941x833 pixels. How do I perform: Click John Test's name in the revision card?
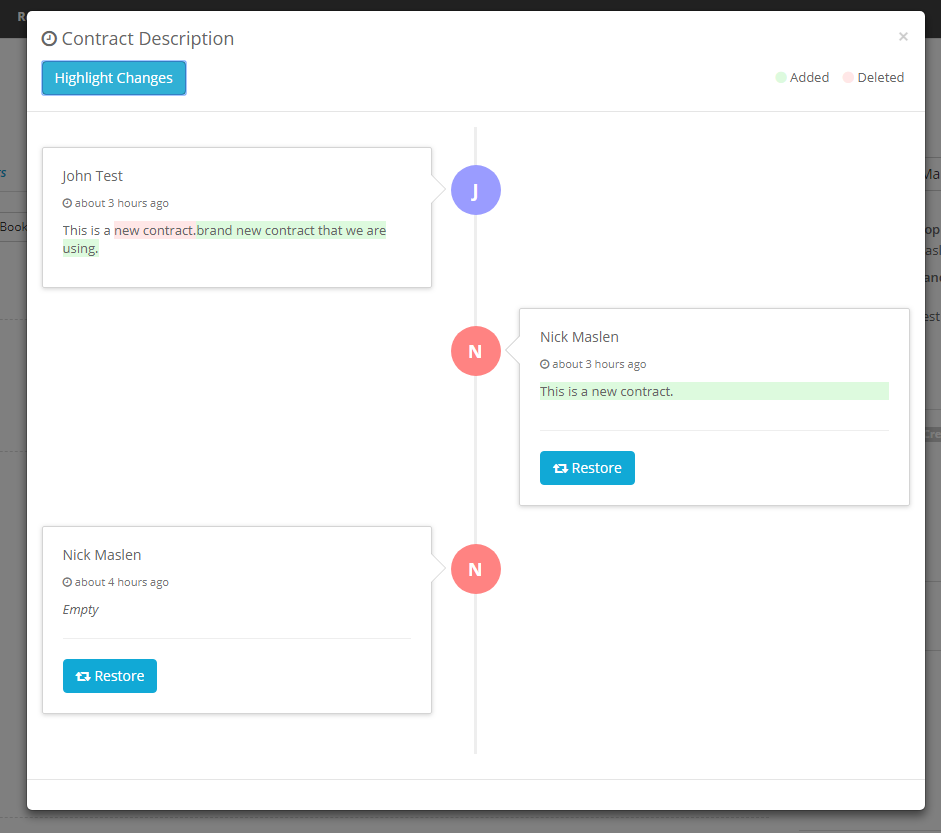(x=92, y=175)
